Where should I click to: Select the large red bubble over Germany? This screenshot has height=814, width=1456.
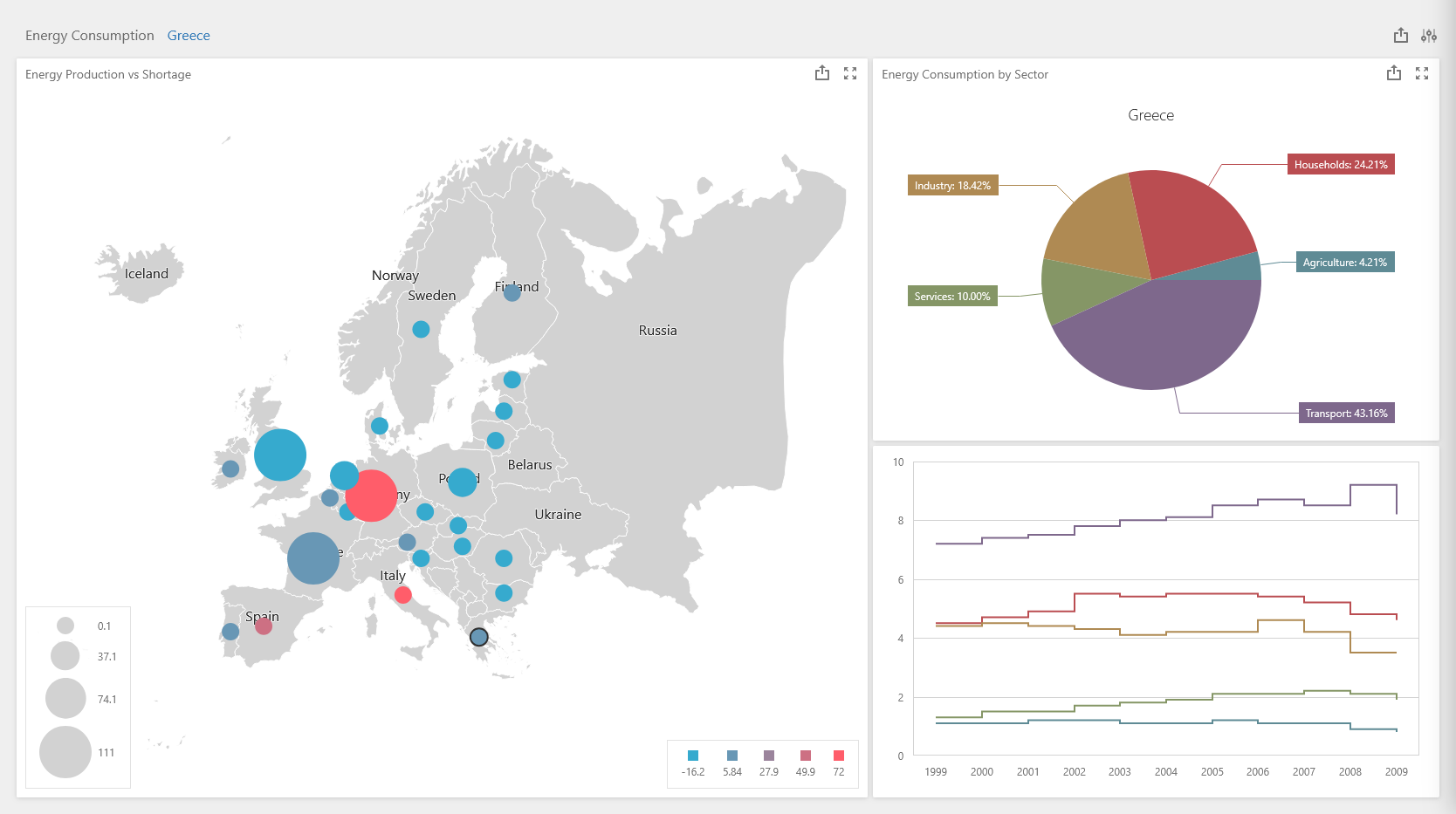[371, 496]
